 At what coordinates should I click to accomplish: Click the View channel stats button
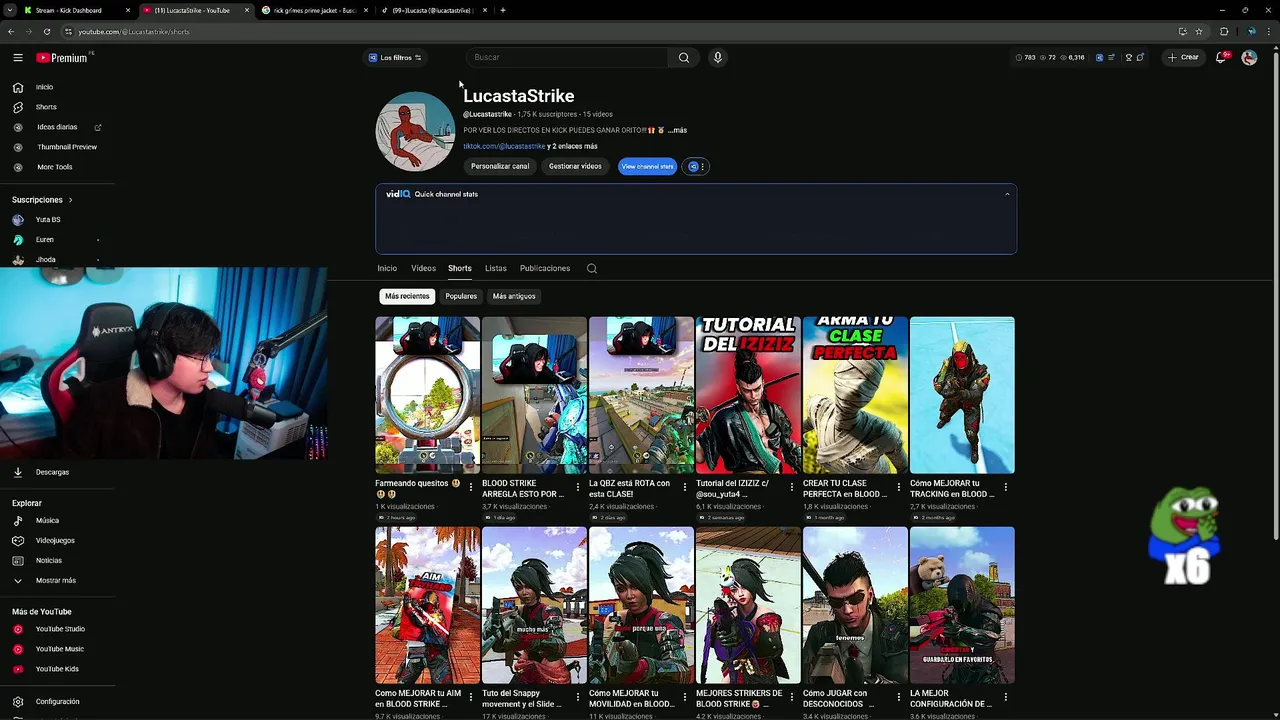point(647,166)
